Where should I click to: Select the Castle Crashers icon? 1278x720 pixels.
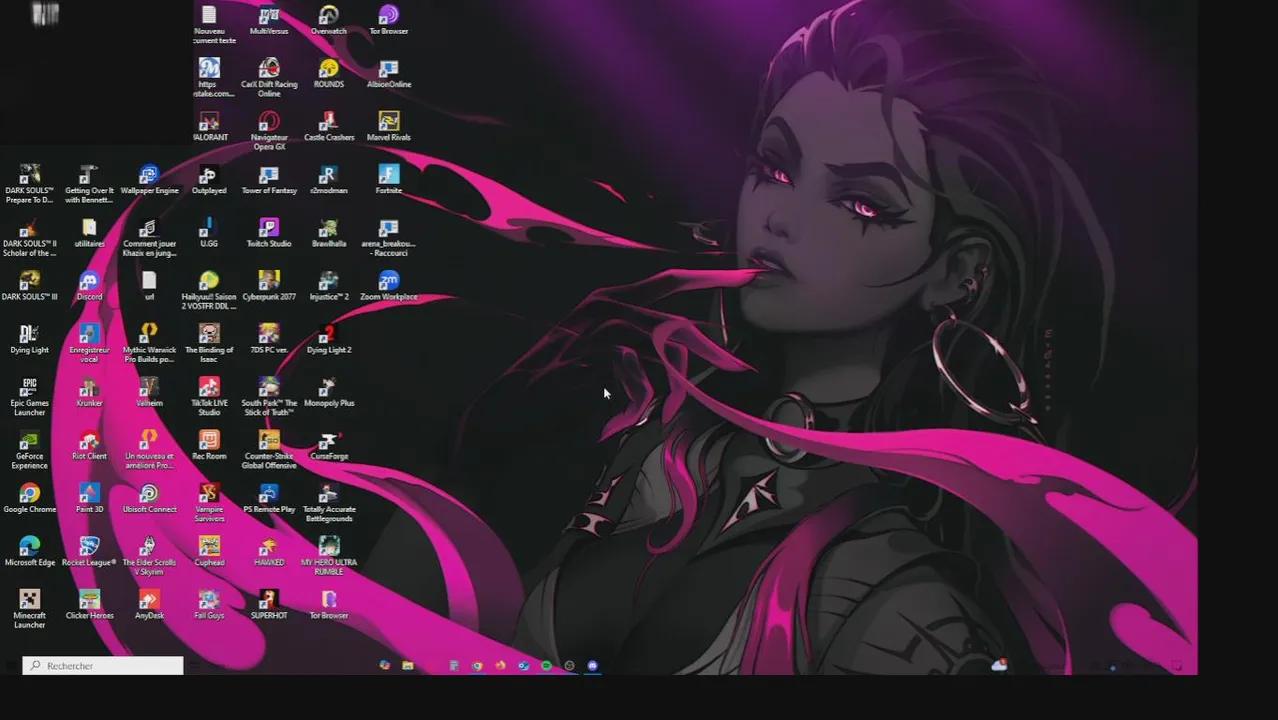pyautogui.click(x=329, y=127)
